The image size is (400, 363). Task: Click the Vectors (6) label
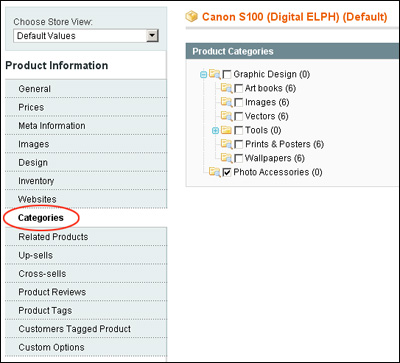267,116
